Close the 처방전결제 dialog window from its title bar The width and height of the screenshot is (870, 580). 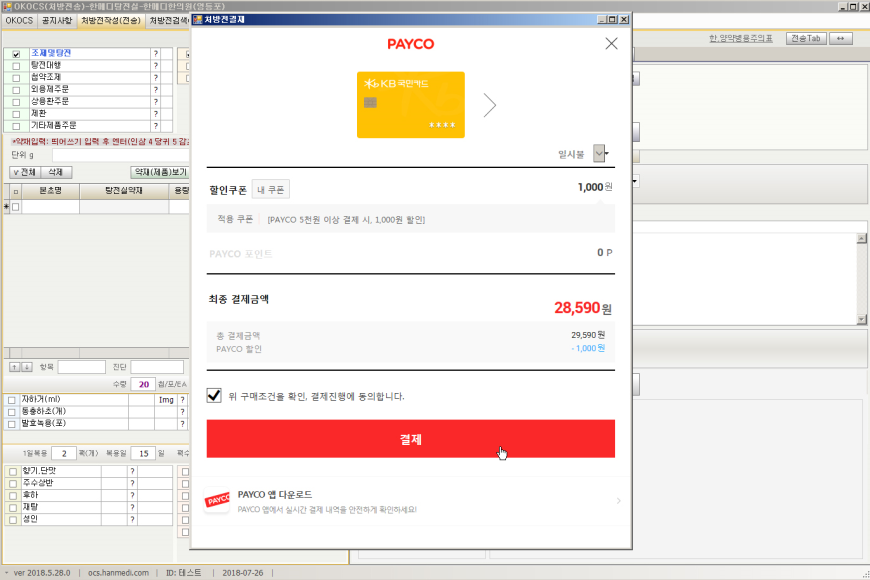624,19
